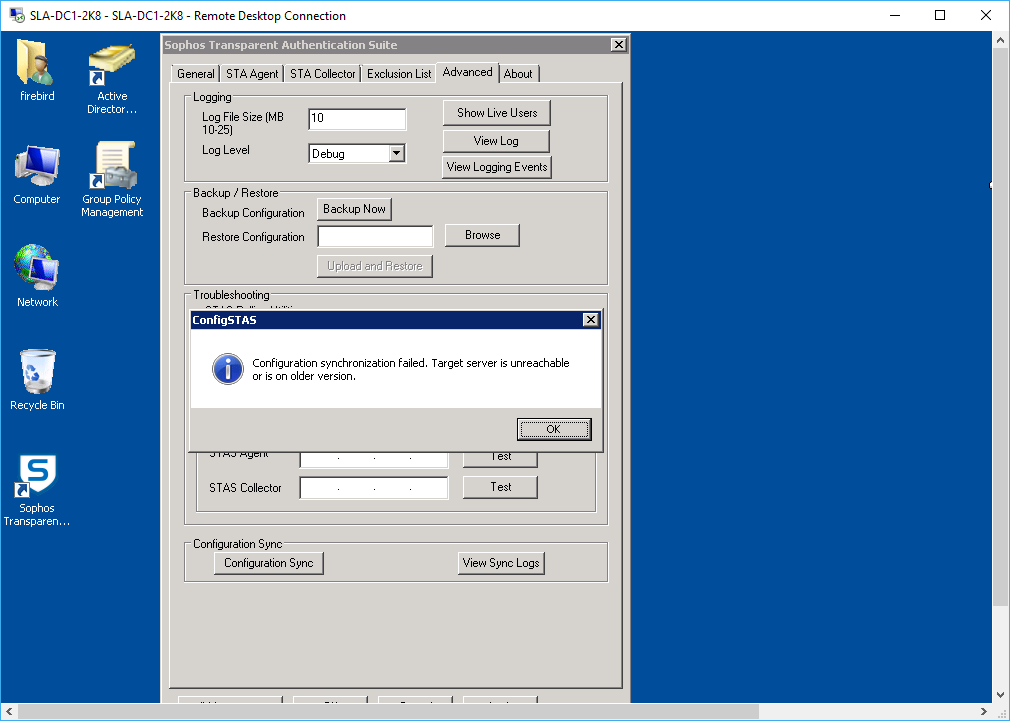Open View Sync Logs
1010x721 pixels.
pos(501,563)
